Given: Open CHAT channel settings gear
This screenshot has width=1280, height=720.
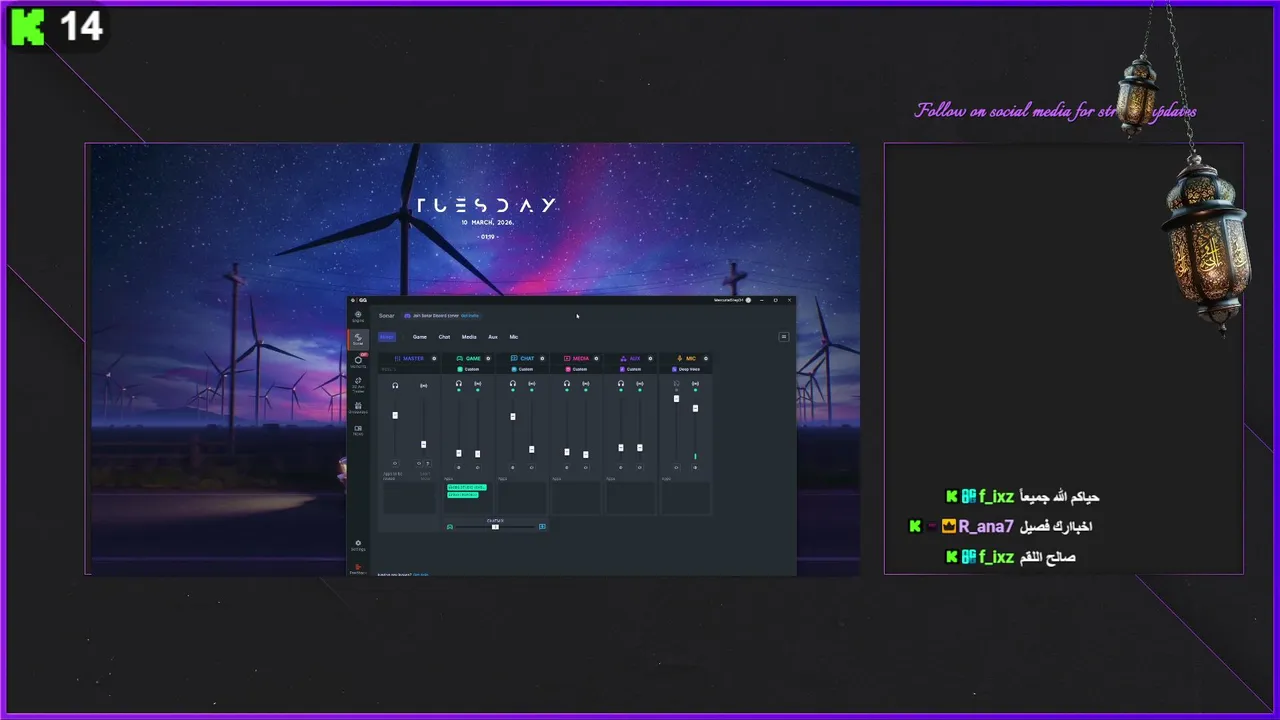Looking at the screenshot, I should pyautogui.click(x=542, y=358).
